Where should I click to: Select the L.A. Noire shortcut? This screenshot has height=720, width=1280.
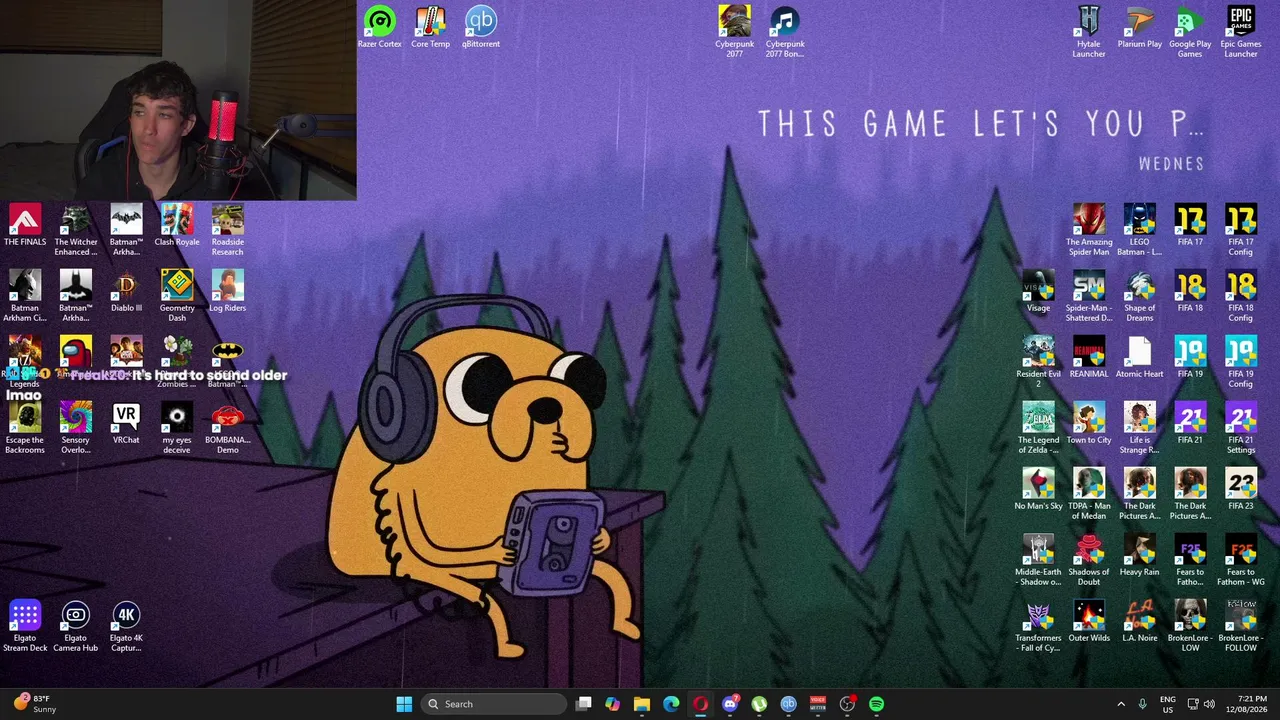[1139, 621]
